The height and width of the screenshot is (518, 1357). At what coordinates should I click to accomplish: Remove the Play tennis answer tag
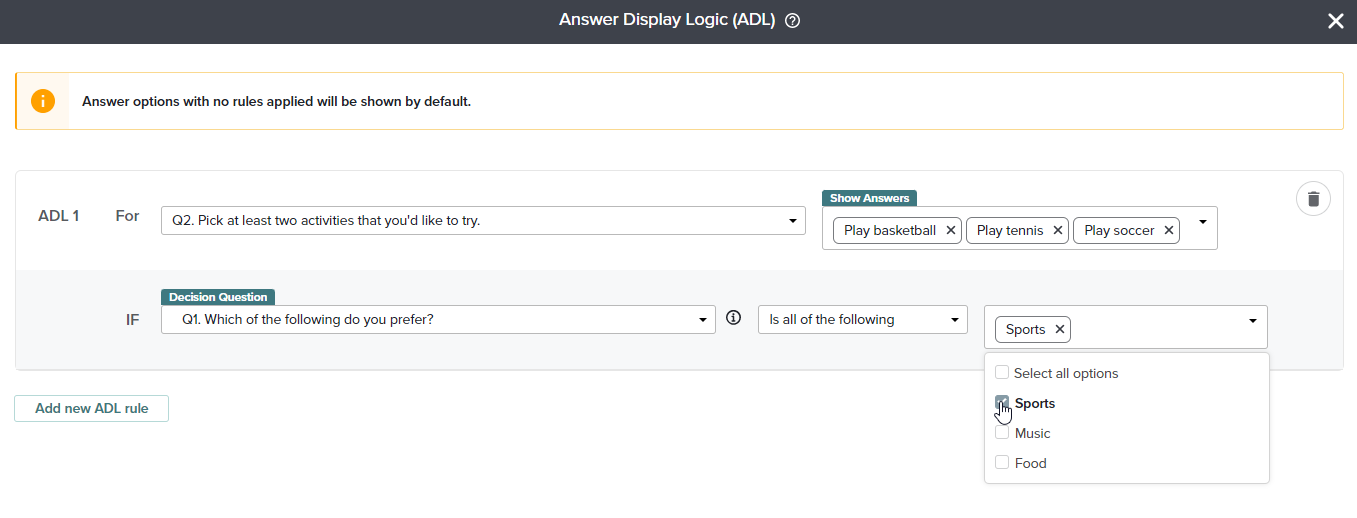point(1058,230)
